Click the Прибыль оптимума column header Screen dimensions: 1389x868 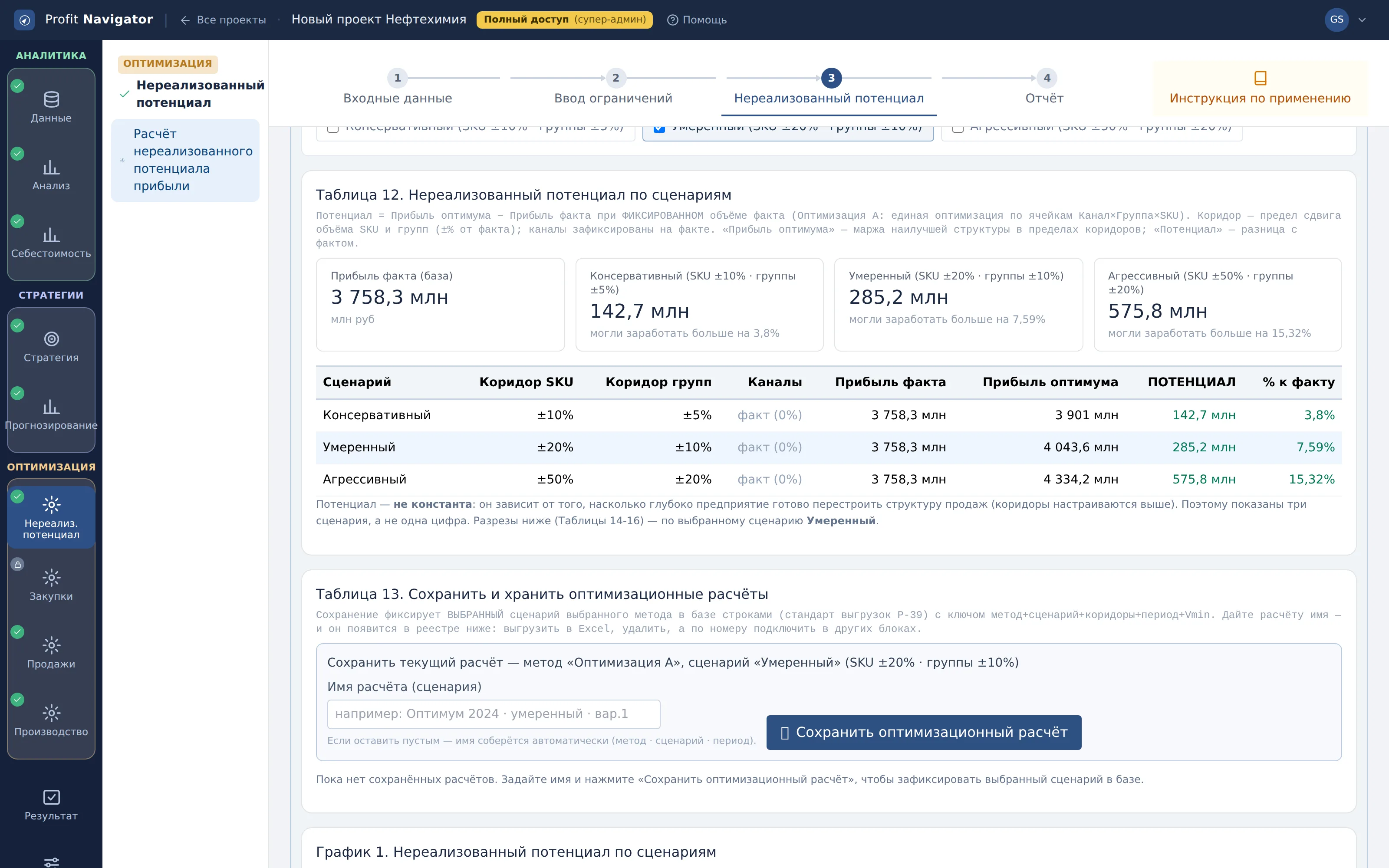pos(1050,382)
